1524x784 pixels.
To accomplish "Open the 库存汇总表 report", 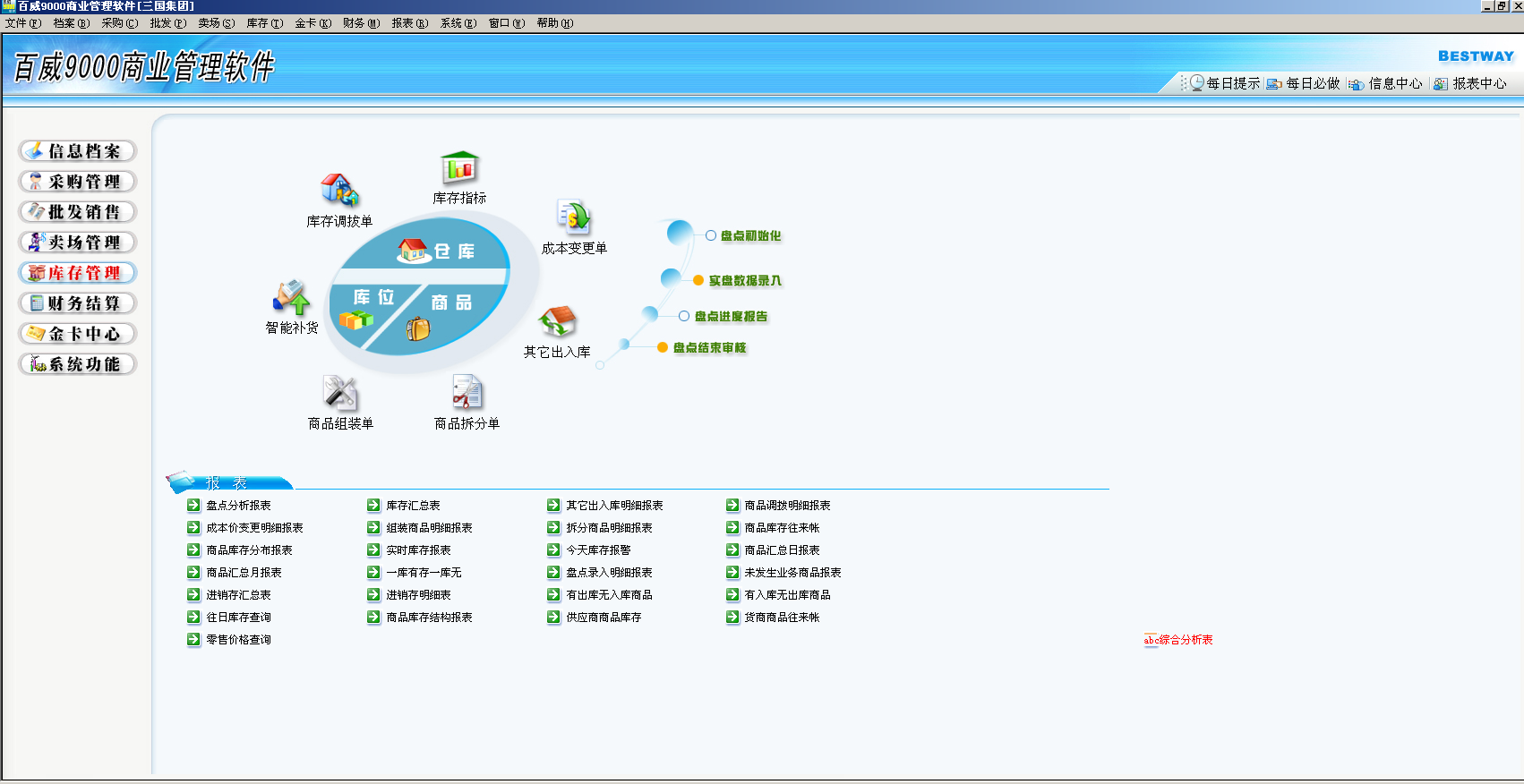I will [x=413, y=506].
